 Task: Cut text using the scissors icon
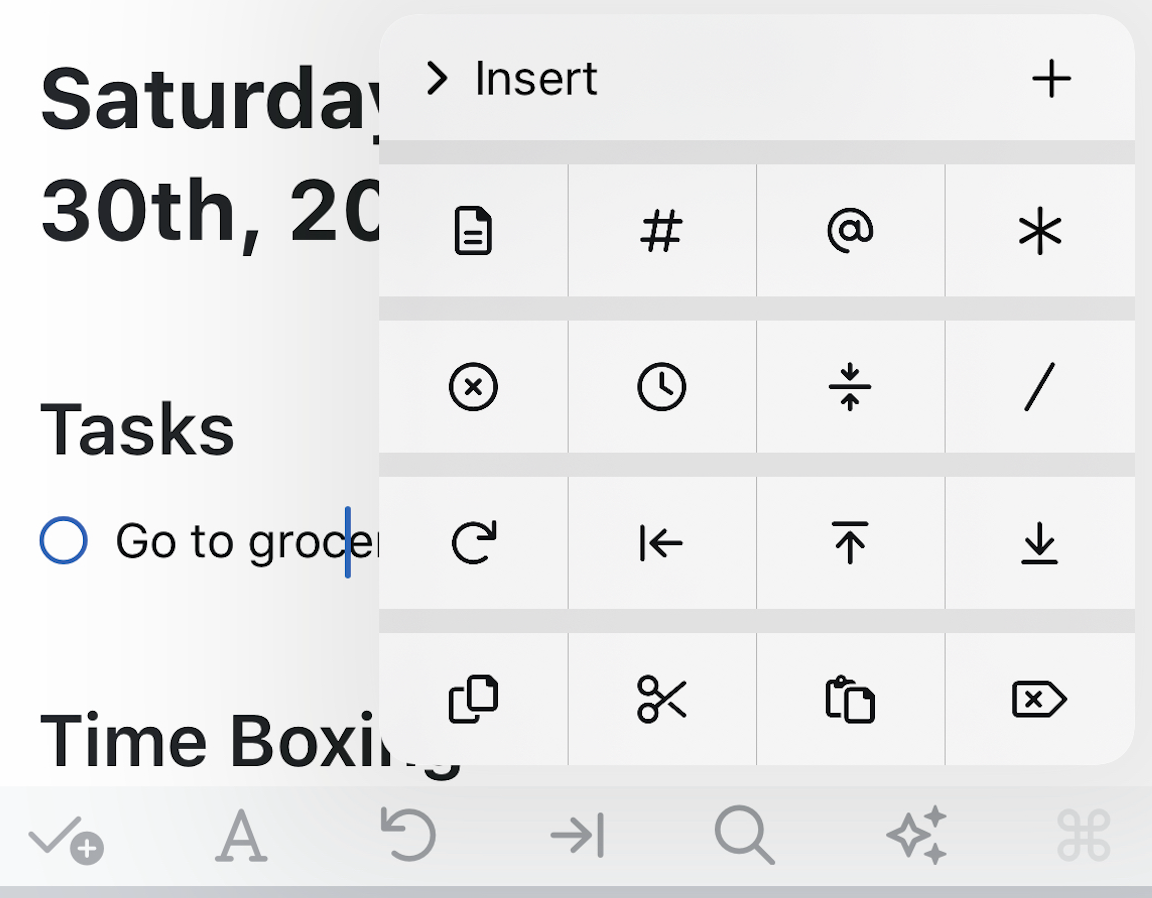661,699
